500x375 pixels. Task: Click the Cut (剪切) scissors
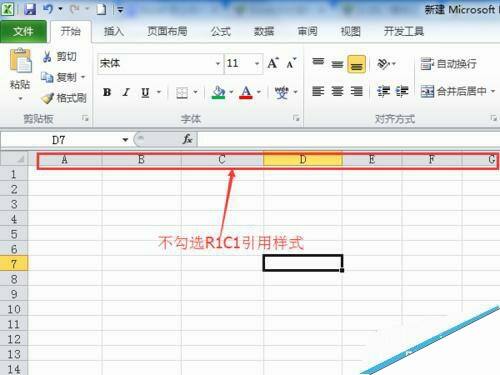coord(47,57)
